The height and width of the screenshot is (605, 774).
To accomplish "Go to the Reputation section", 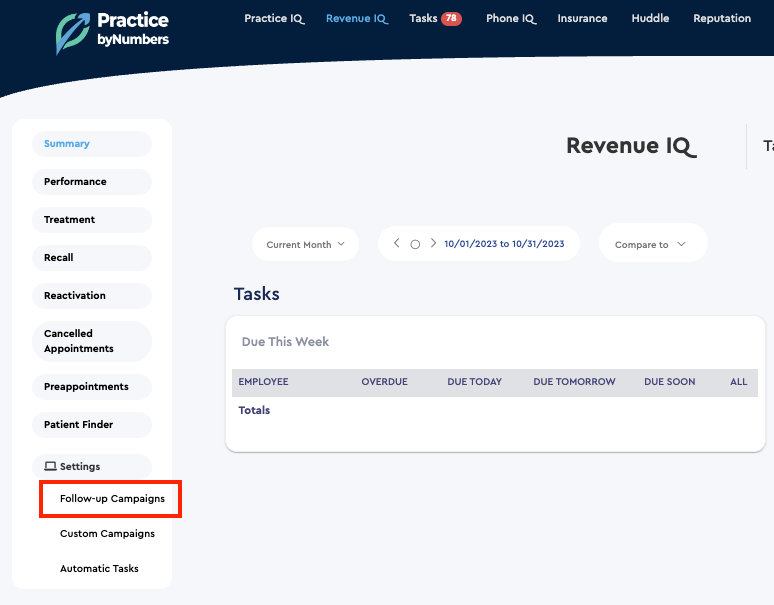I will pos(721,19).
